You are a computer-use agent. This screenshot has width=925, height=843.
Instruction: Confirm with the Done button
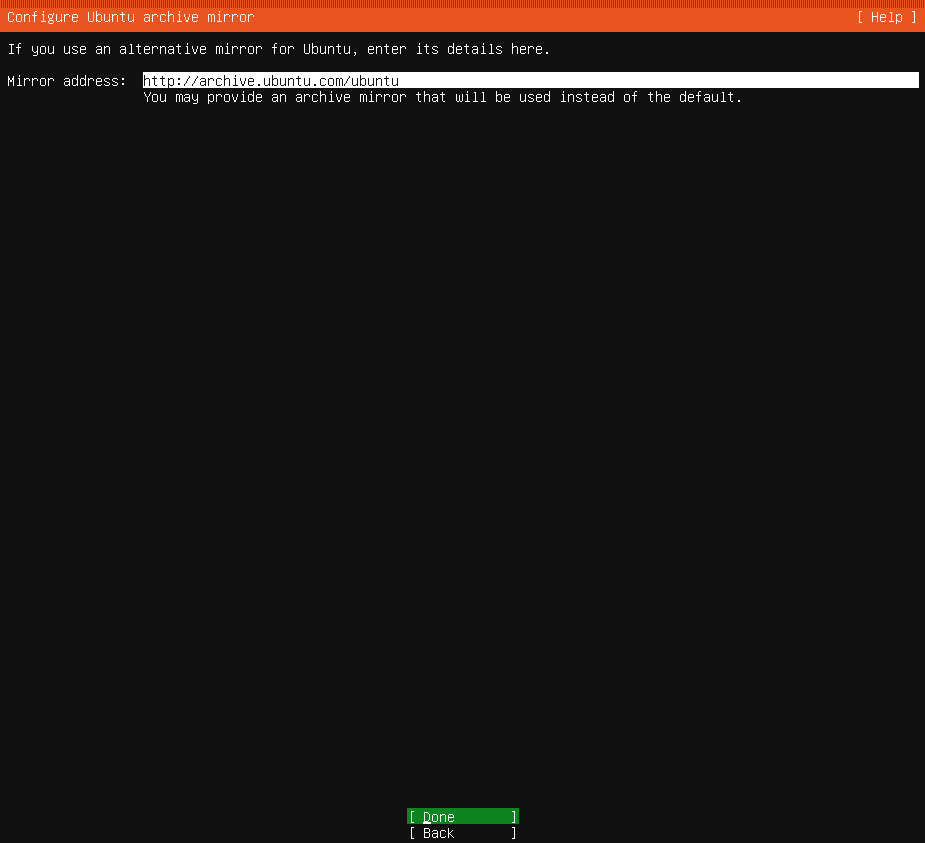click(x=462, y=816)
